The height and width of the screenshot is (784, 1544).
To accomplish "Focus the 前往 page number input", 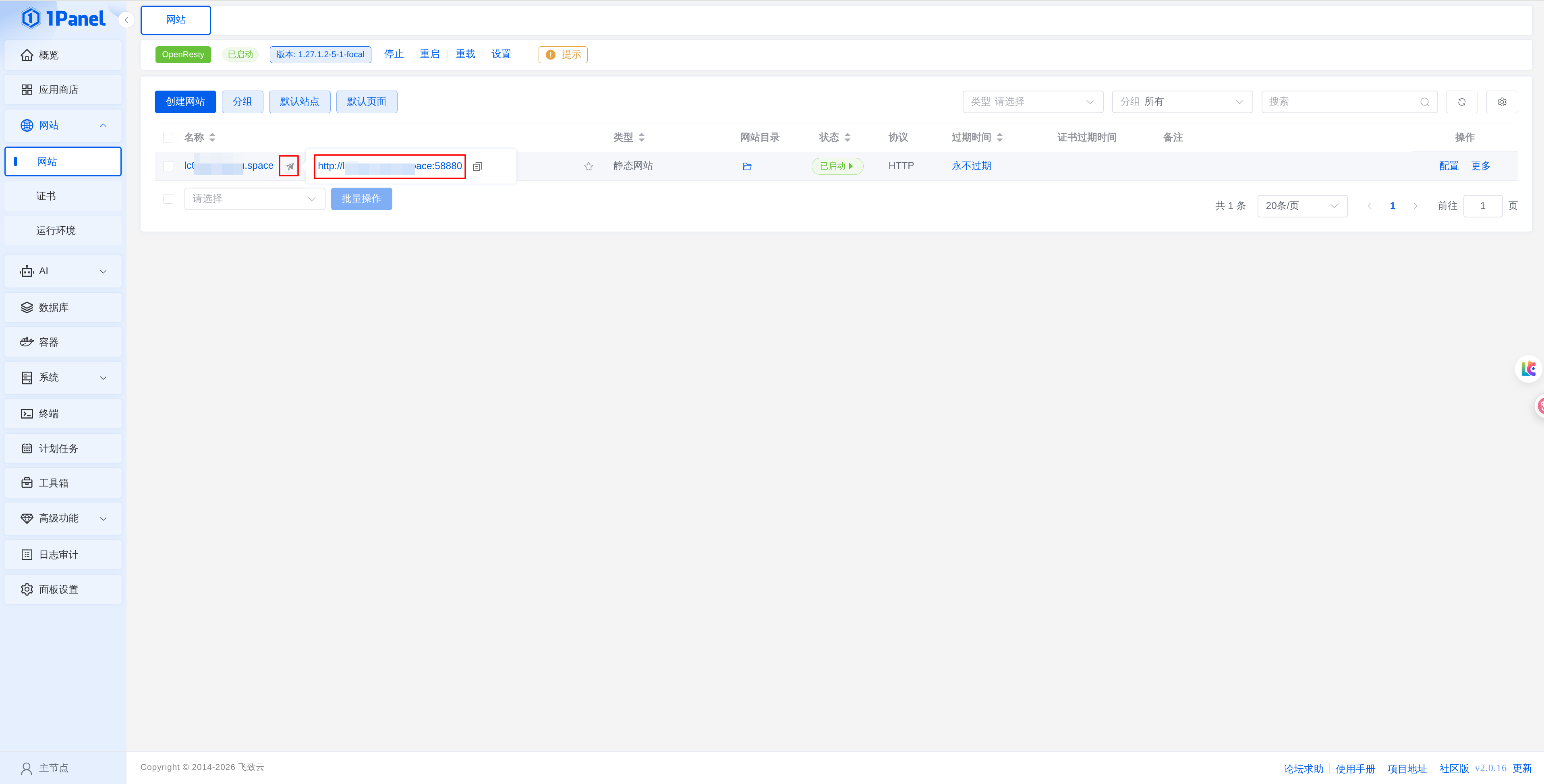I will [1483, 206].
